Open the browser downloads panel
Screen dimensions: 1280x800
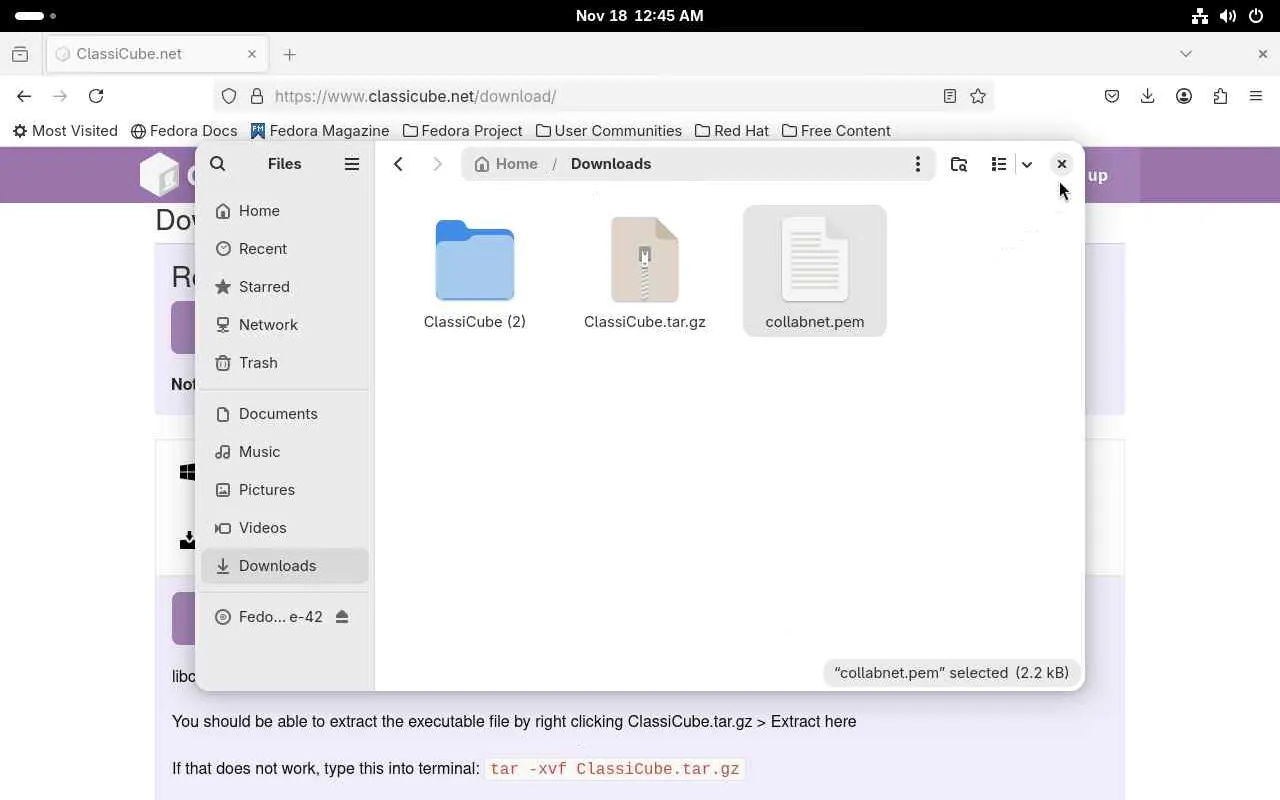click(x=1148, y=96)
